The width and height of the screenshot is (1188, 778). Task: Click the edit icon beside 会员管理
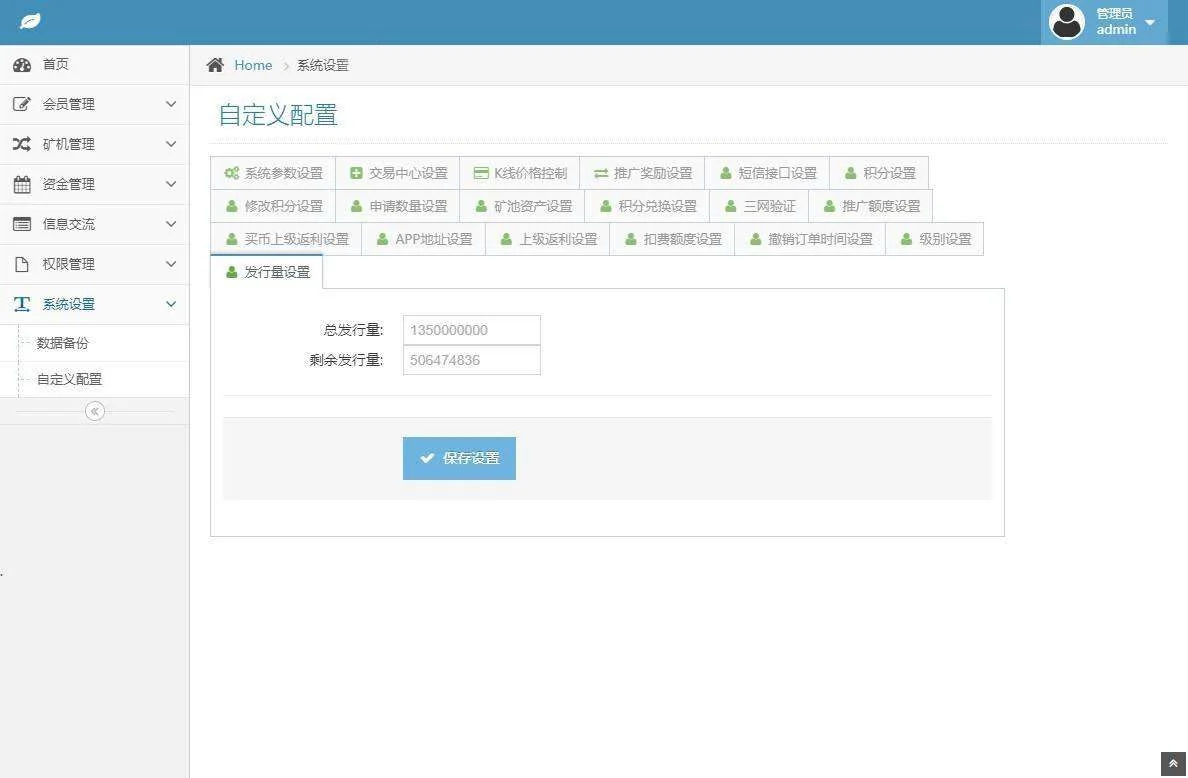coord(22,104)
